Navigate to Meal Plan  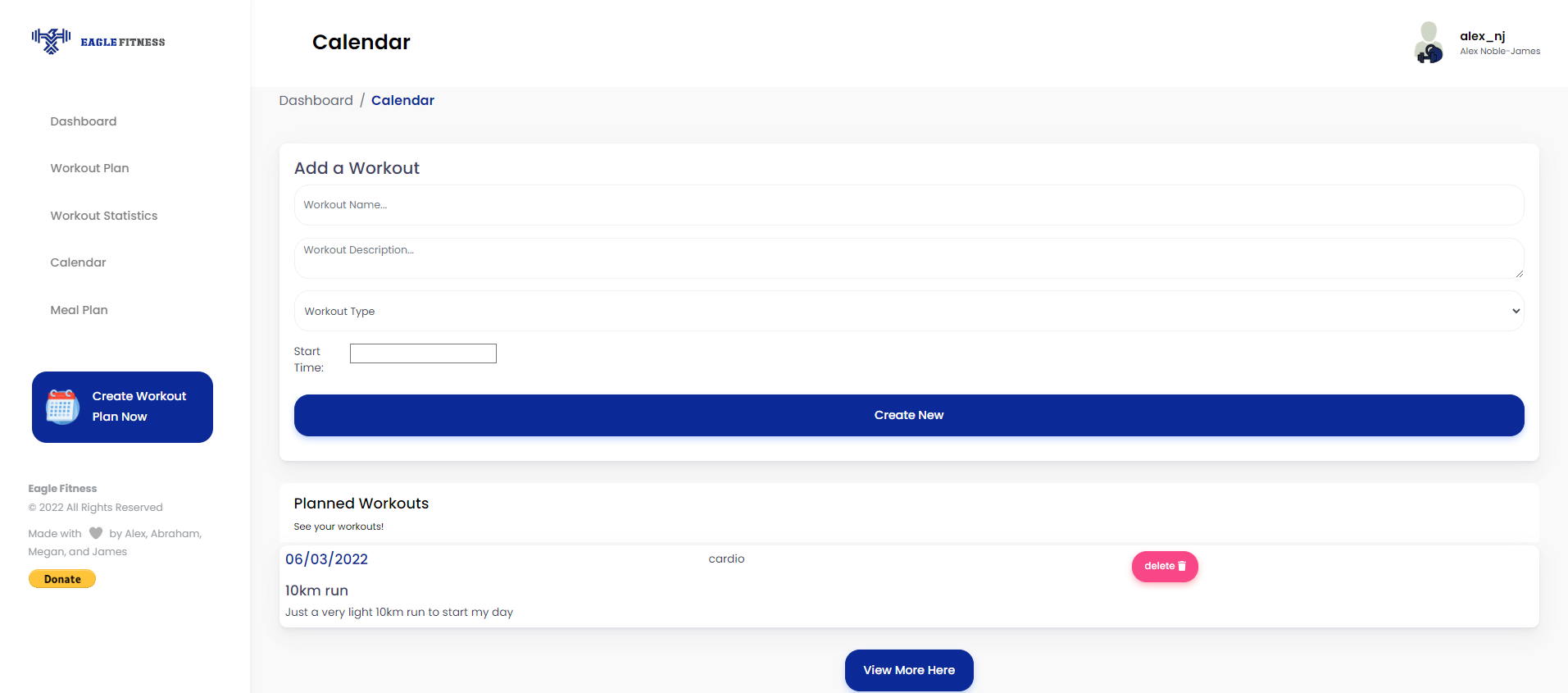[x=79, y=310]
